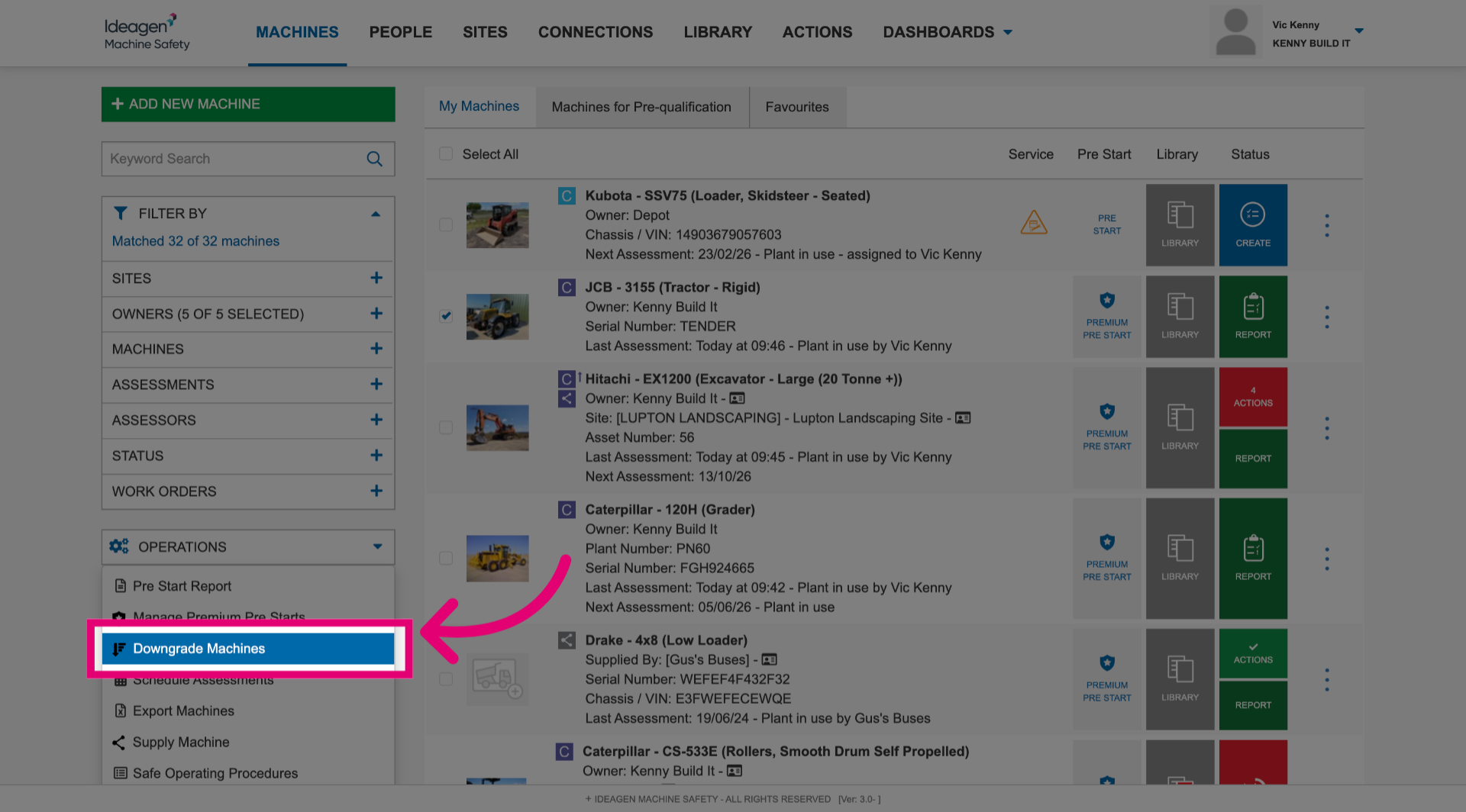Open the JCB 3155 tractor thumbnail
Screen dimensions: 1466x812
coord(497,317)
